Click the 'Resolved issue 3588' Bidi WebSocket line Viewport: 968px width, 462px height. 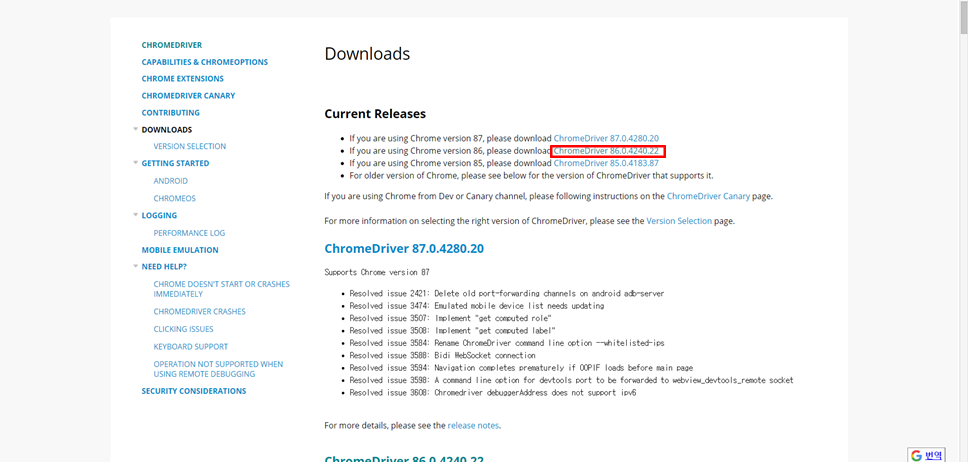[x=443, y=355]
